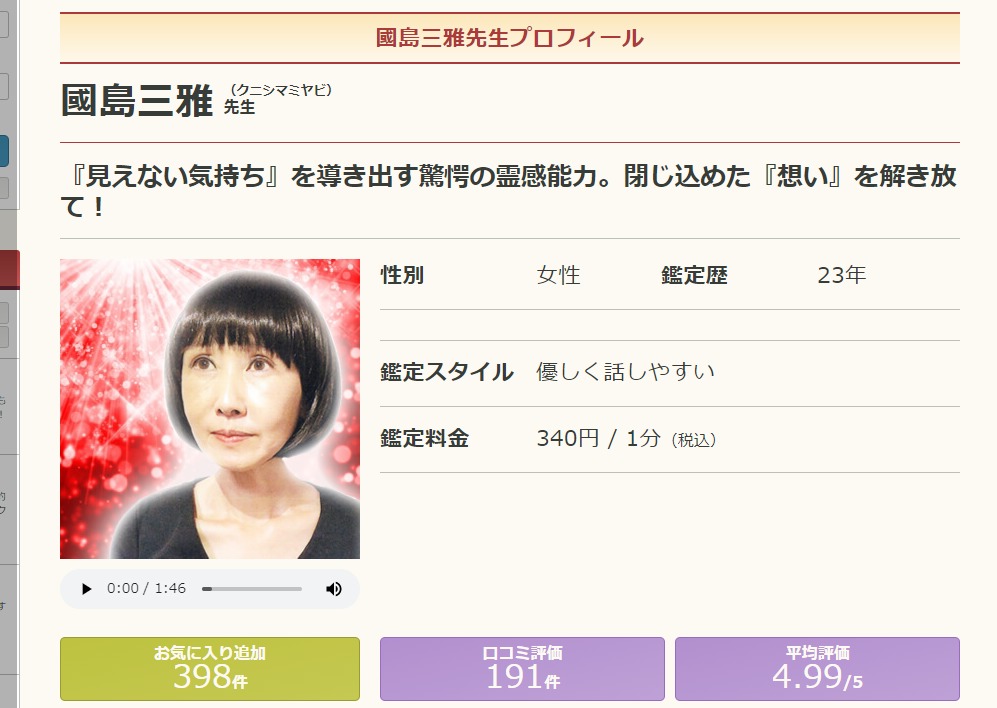The width and height of the screenshot is (997, 708).
Task: Mute the audio player volume icon
Action: (x=333, y=589)
